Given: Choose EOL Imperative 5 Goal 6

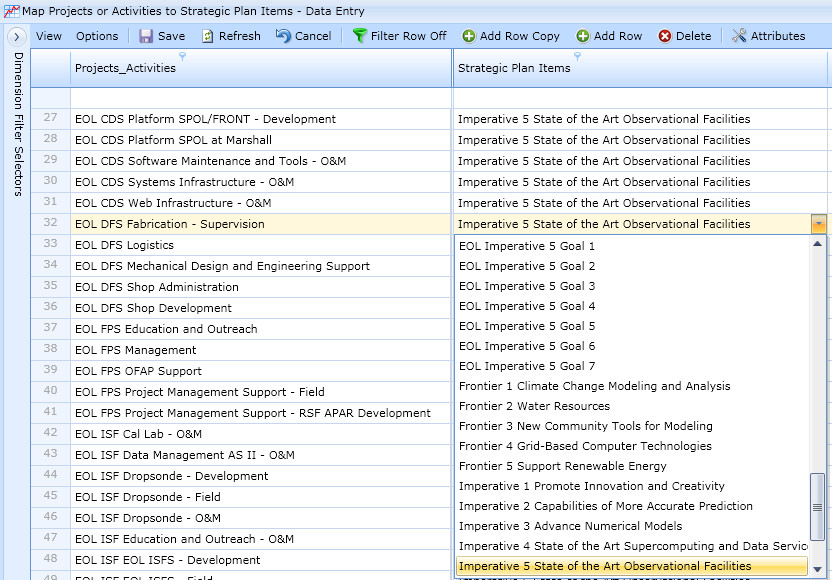Looking at the screenshot, I should tap(631, 347).
